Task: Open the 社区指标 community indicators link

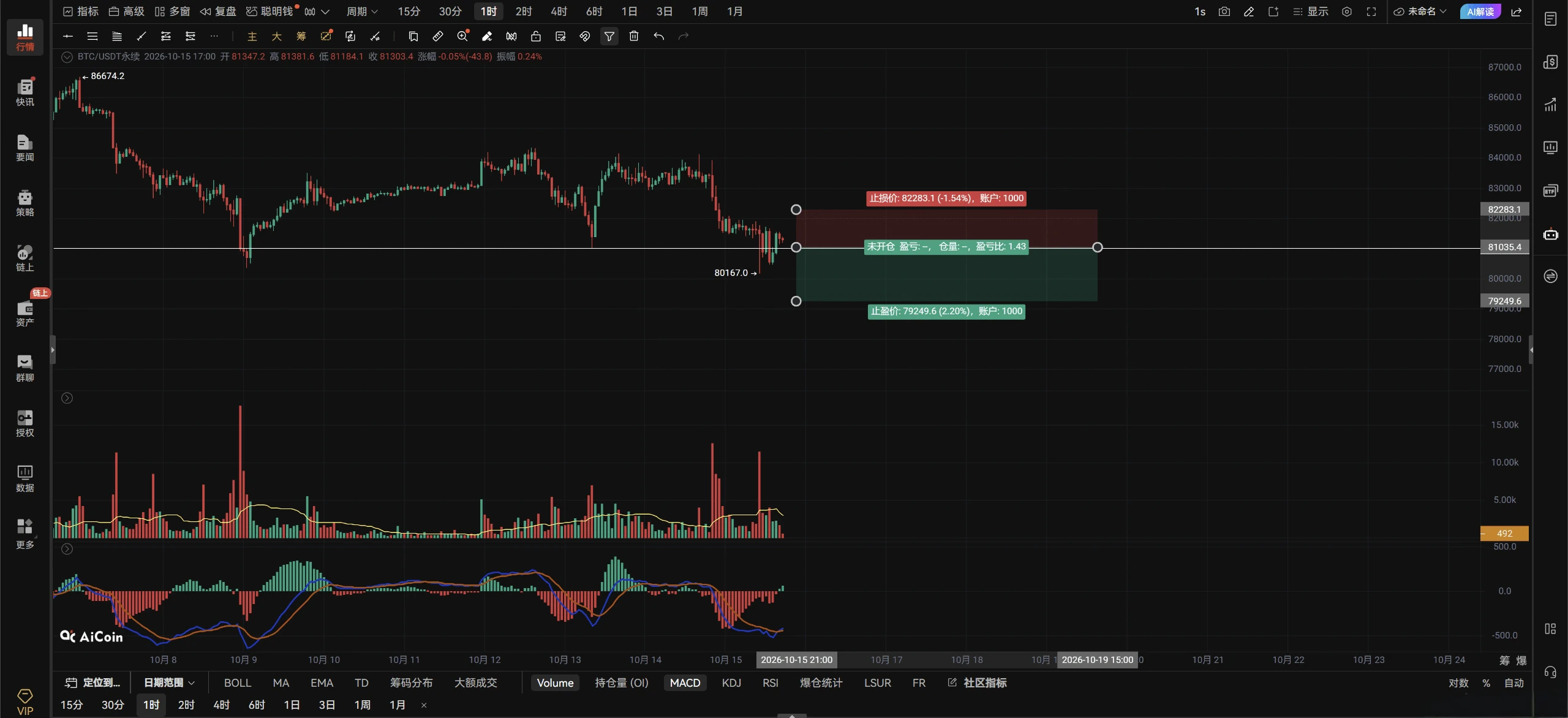Action: pyautogui.click(x=977, y=682)
